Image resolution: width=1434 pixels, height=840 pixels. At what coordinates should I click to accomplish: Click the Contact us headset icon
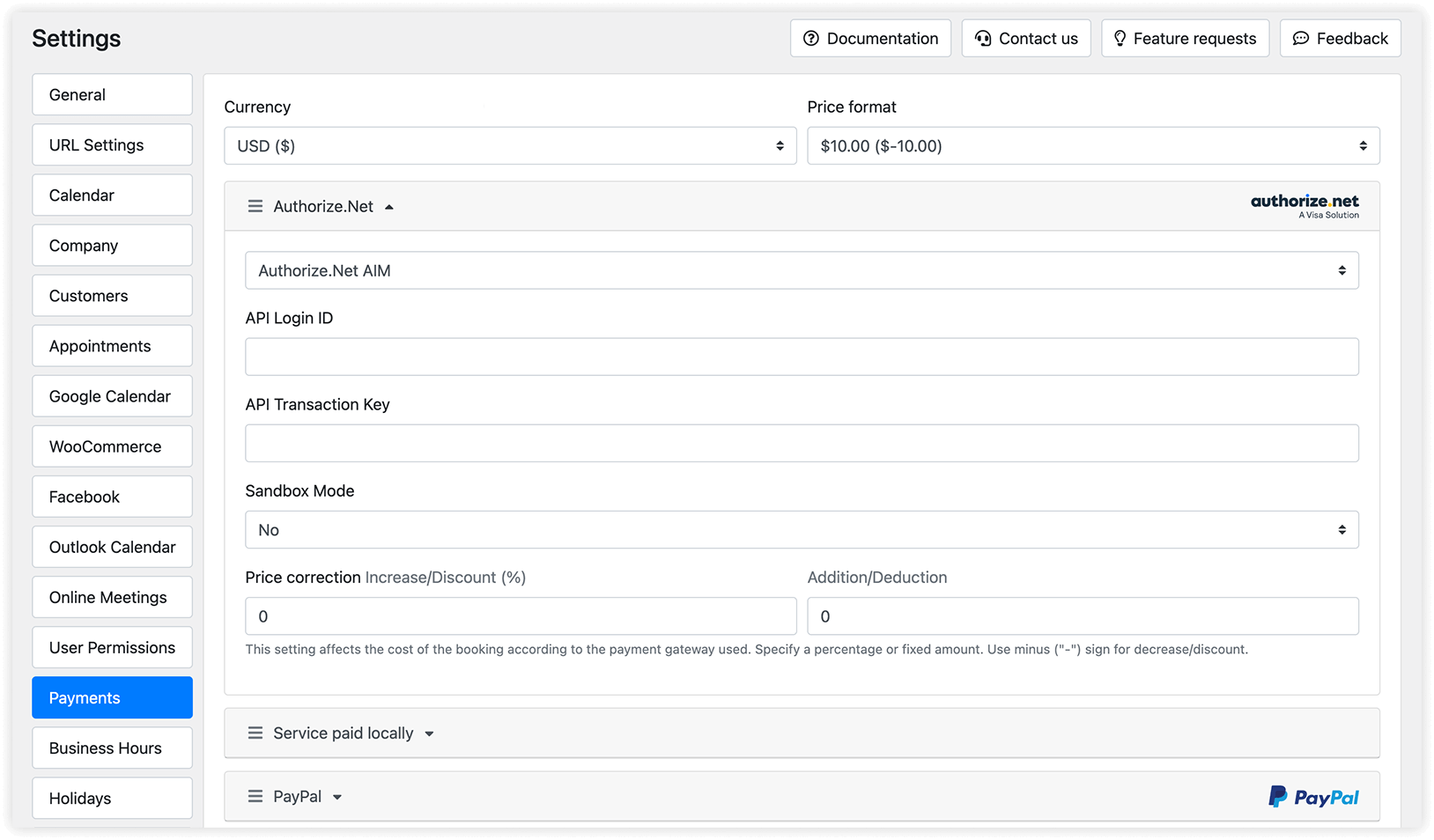983,39
